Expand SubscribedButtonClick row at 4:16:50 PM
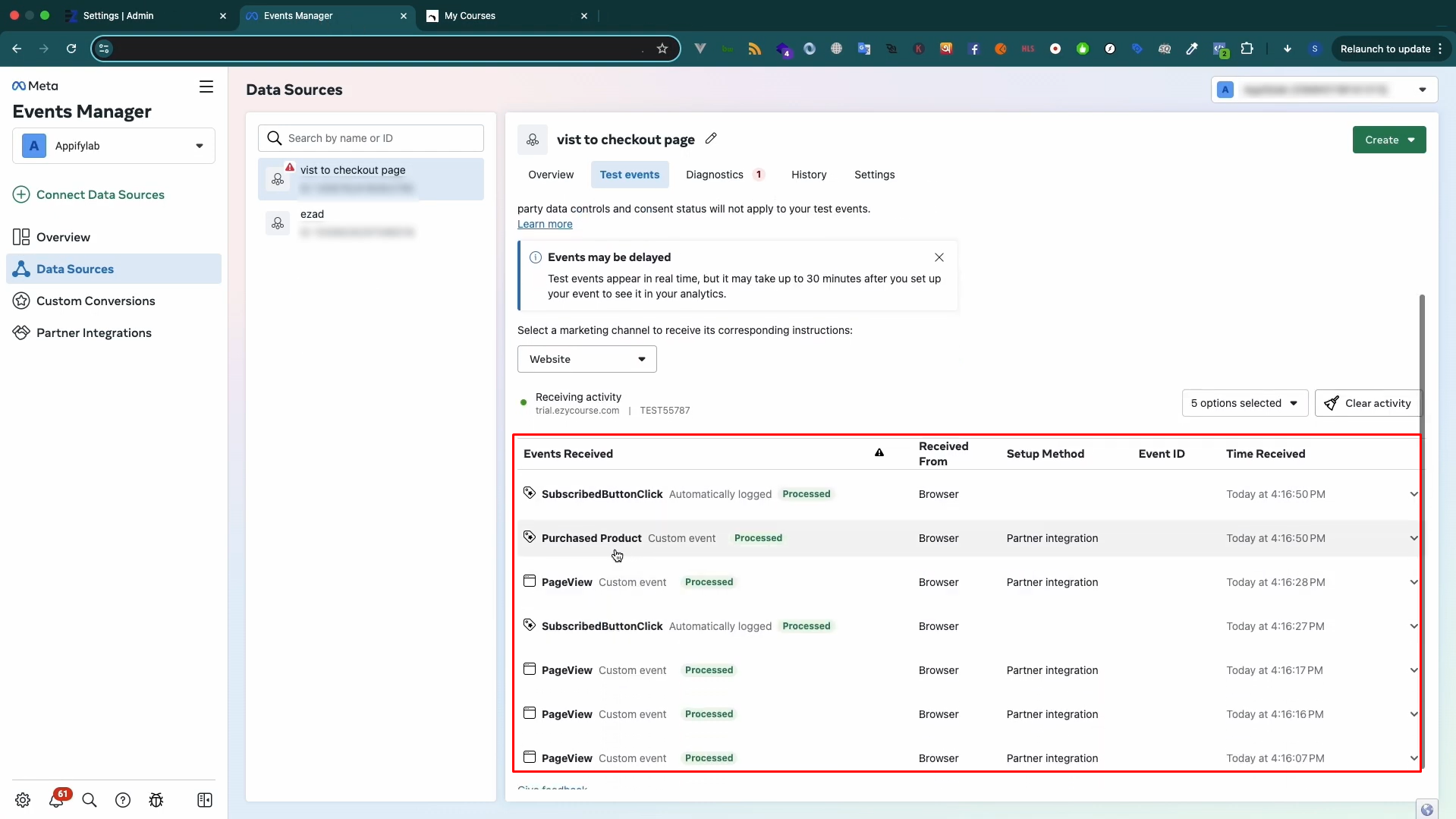This screenshot has height=819, width=1456. (x=1414, y=494)
